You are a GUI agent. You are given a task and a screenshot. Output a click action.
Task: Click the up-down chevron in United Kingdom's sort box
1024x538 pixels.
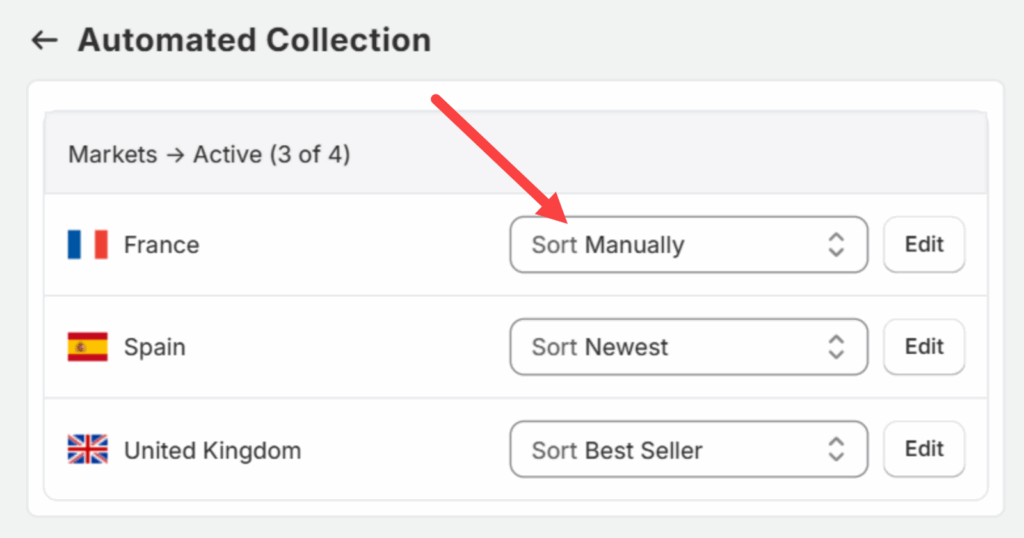[x=836, y=450]
